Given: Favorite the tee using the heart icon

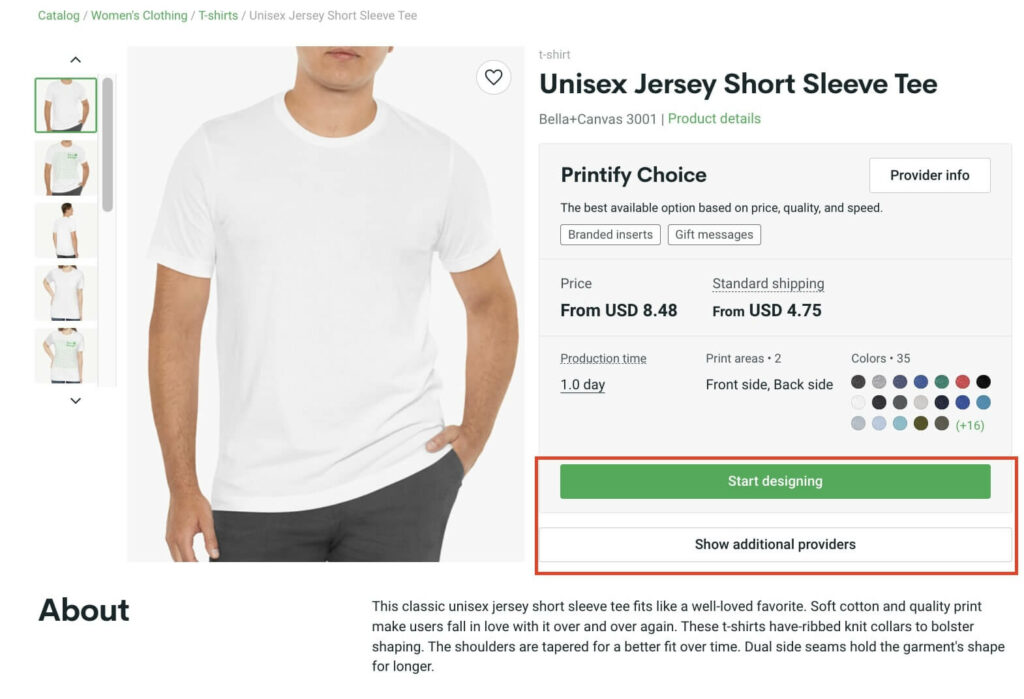Looking at the screenshot, I should tap(494, 77).
